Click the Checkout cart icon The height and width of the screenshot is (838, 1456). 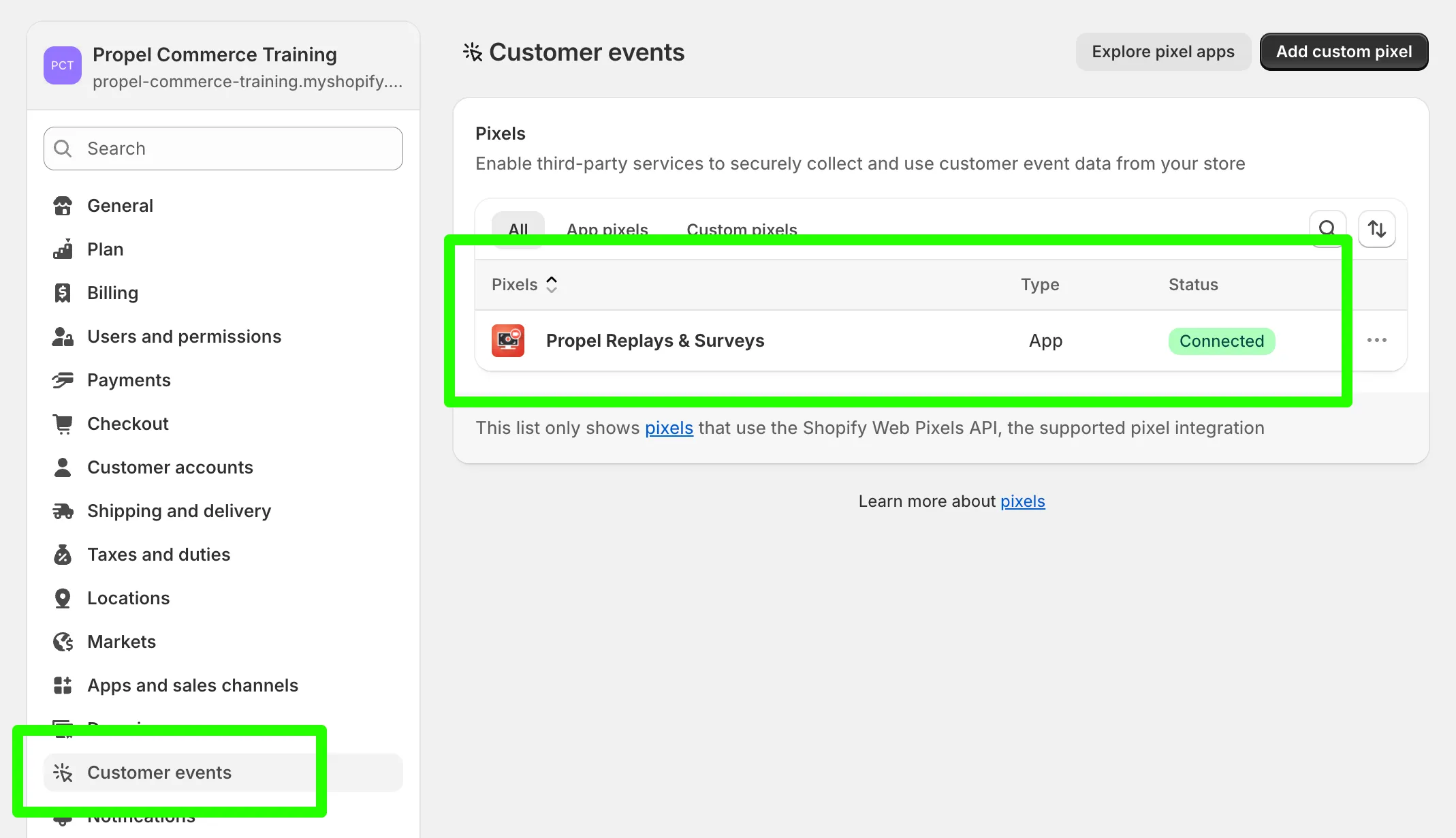point(63,424)
